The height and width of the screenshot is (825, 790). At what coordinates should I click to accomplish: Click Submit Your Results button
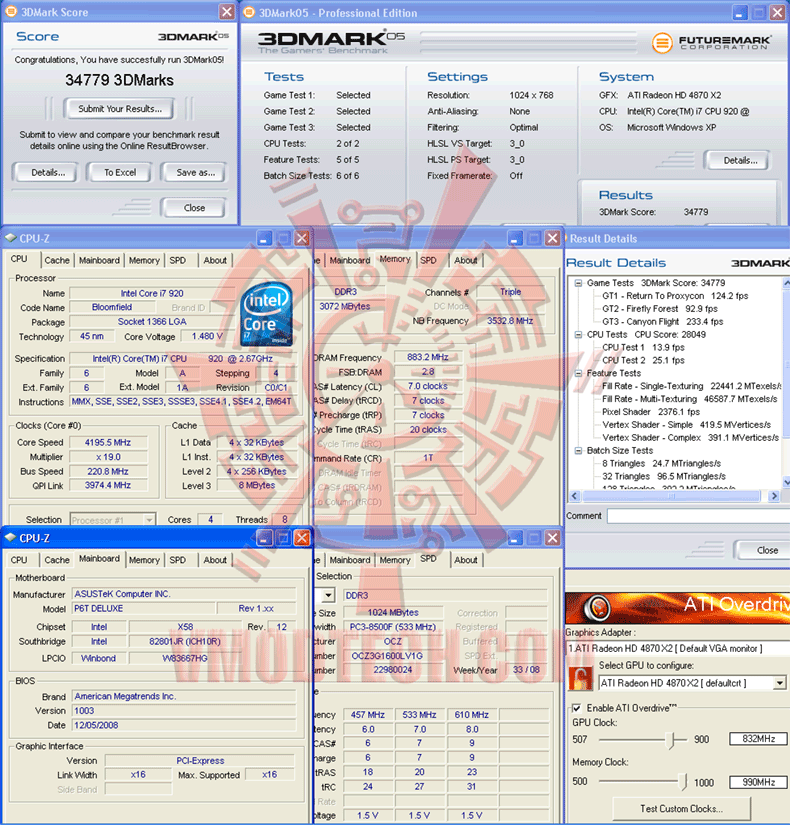click(x=119, y=109)
